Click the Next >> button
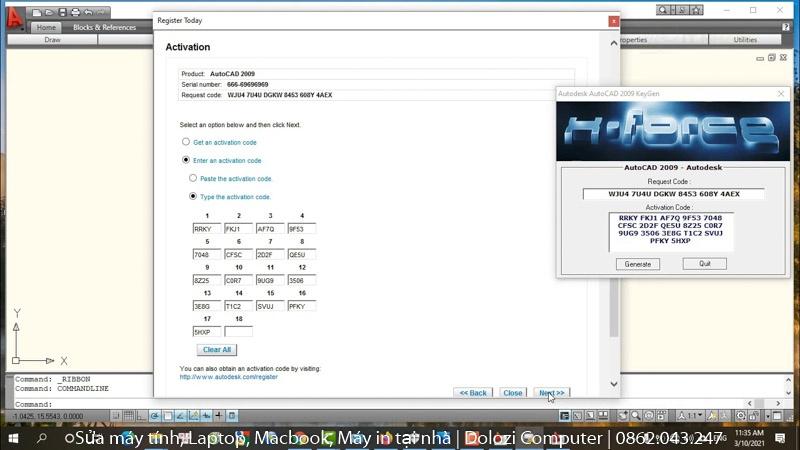The height and width of the screenshot is (450, 800). (552, 392)
